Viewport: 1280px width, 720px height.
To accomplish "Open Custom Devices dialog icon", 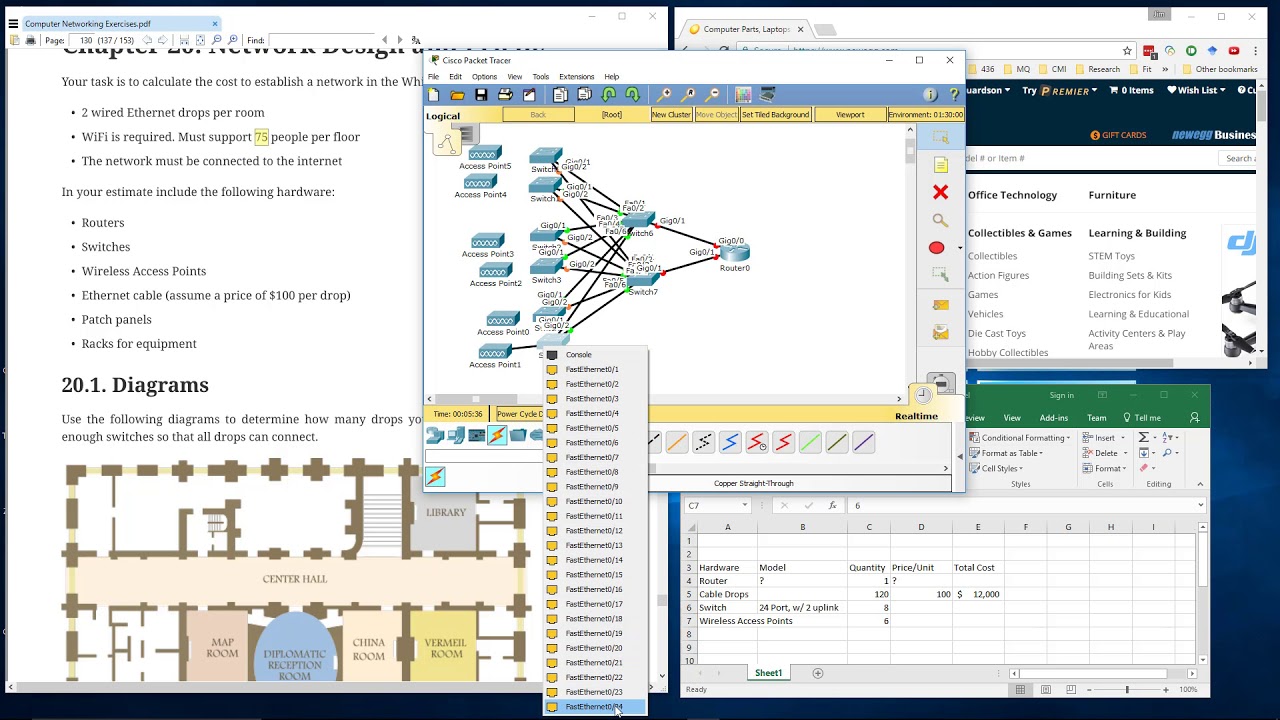I will click(x=768, y=95).
